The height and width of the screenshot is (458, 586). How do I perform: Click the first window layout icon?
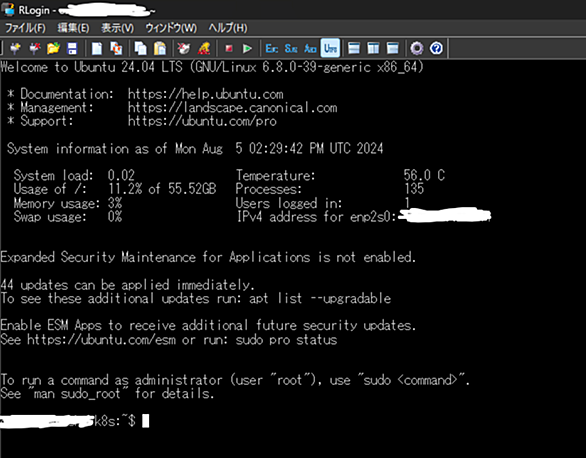click(x=354, y=48)
